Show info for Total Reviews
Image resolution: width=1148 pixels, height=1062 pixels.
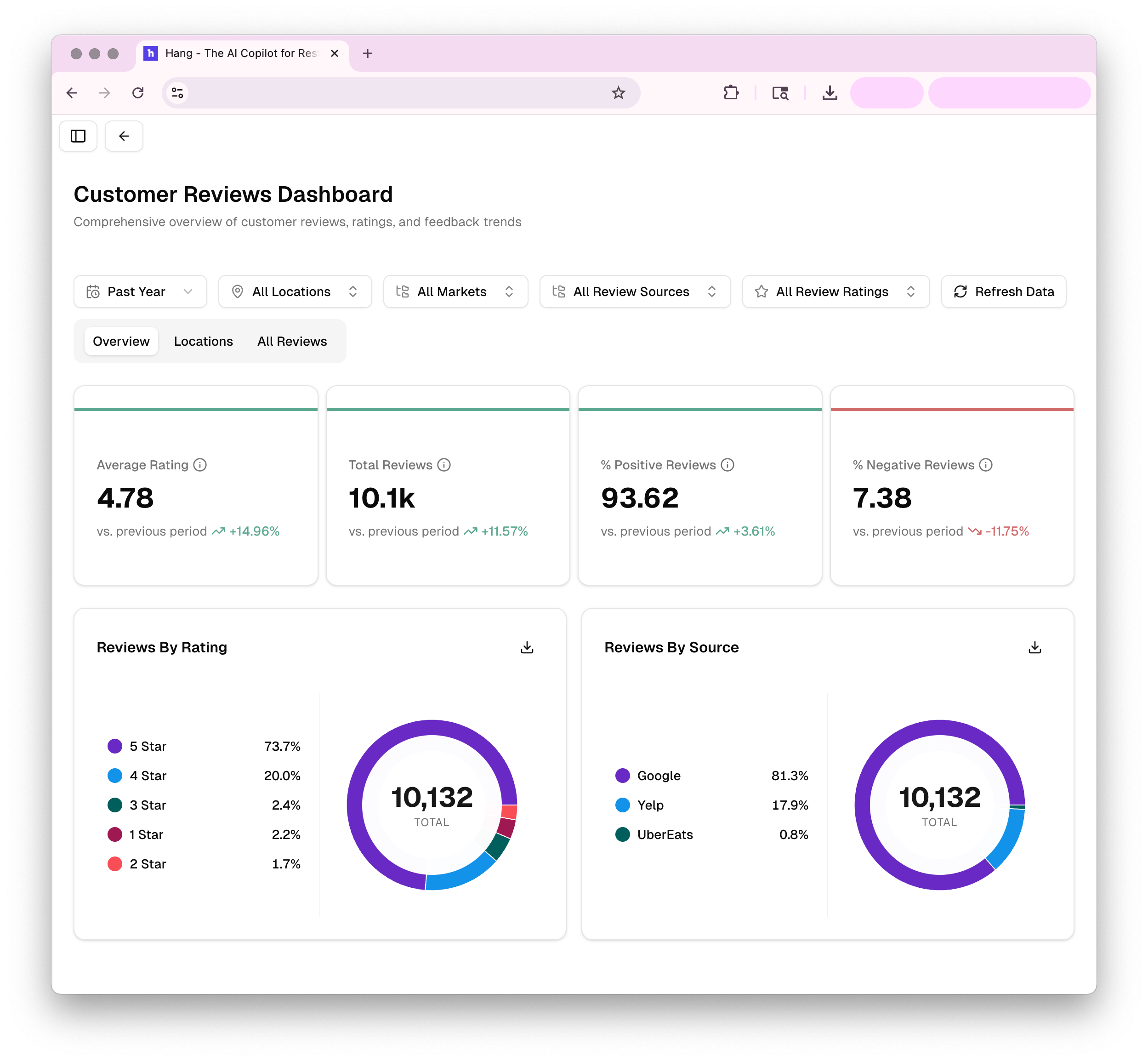[444, 465]
